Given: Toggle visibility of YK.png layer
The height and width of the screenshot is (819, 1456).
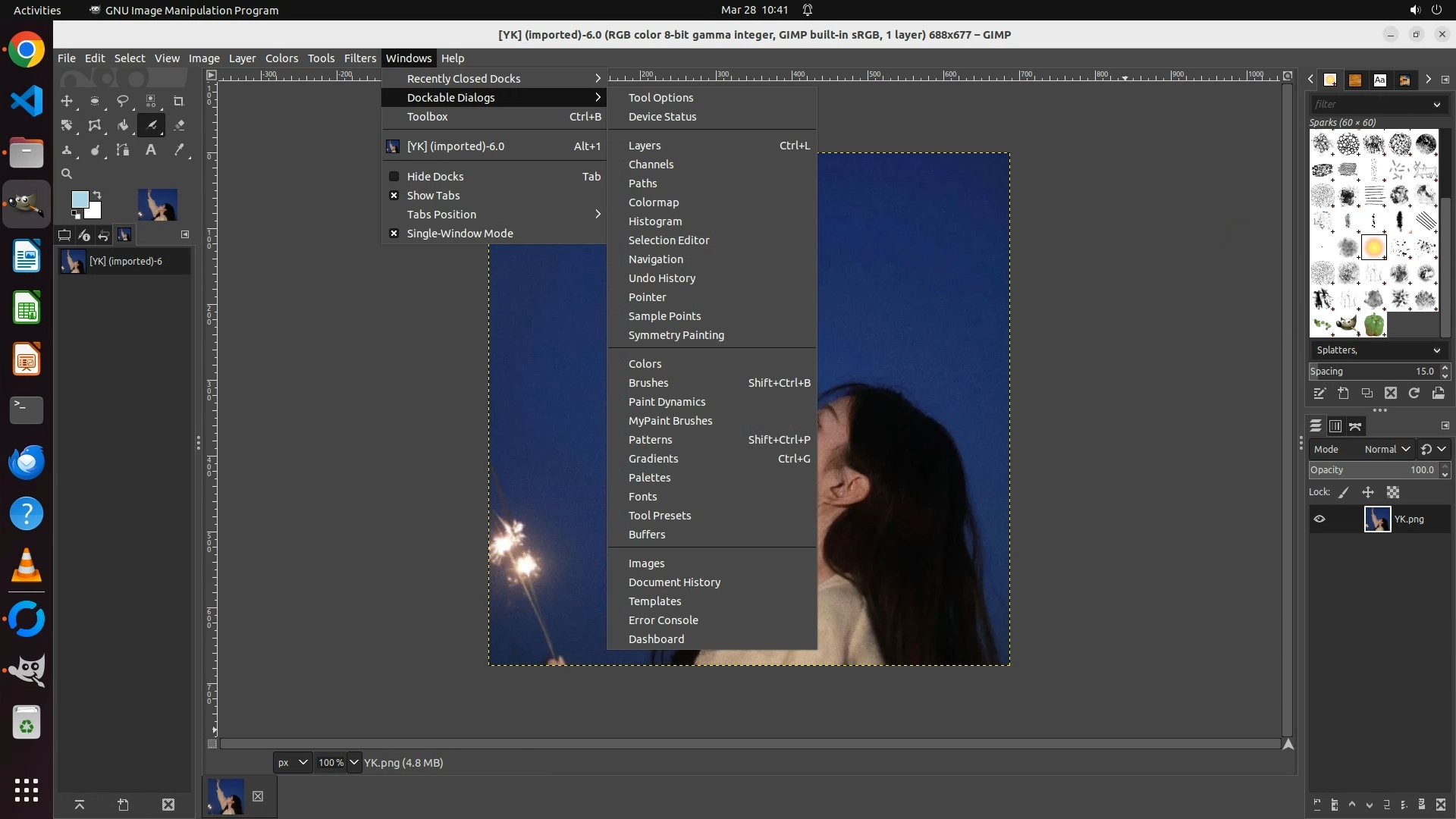Looking at the screenshot, I should point(1319,519).
